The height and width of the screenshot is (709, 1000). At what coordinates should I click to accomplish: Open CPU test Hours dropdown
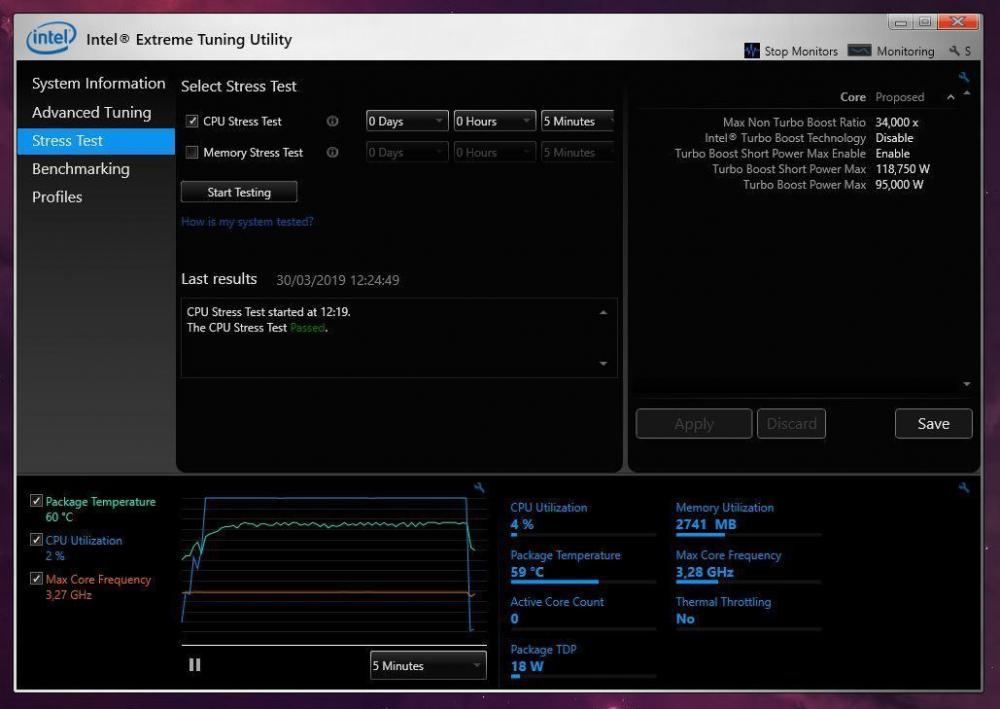[x=494, y=122]
